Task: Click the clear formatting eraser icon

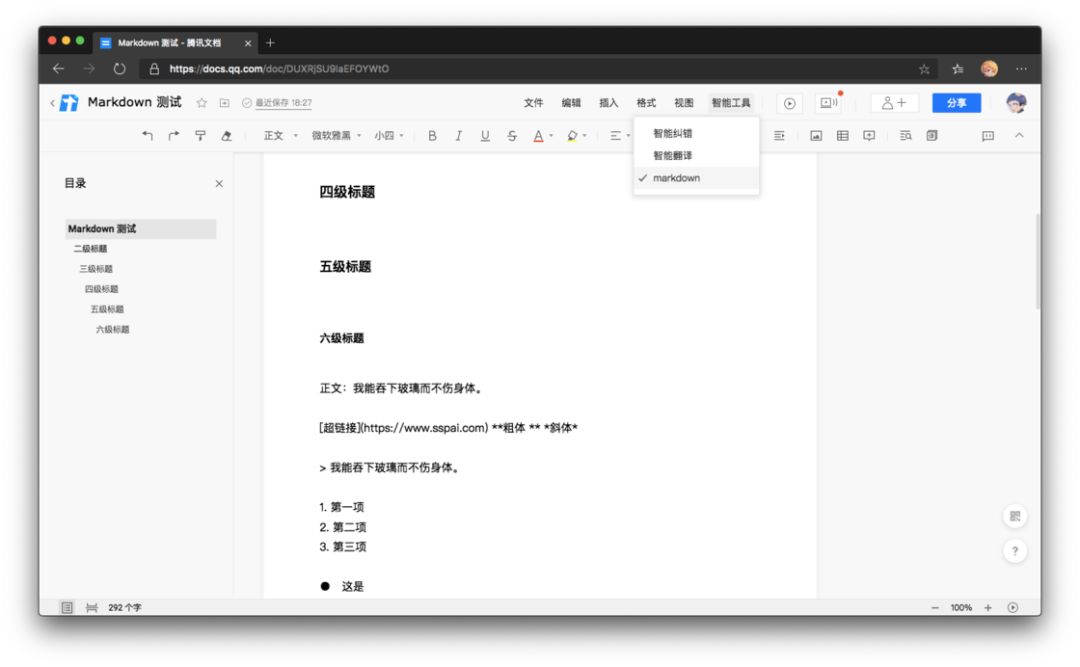Action: pyautogui.click(x=226, y=136)
